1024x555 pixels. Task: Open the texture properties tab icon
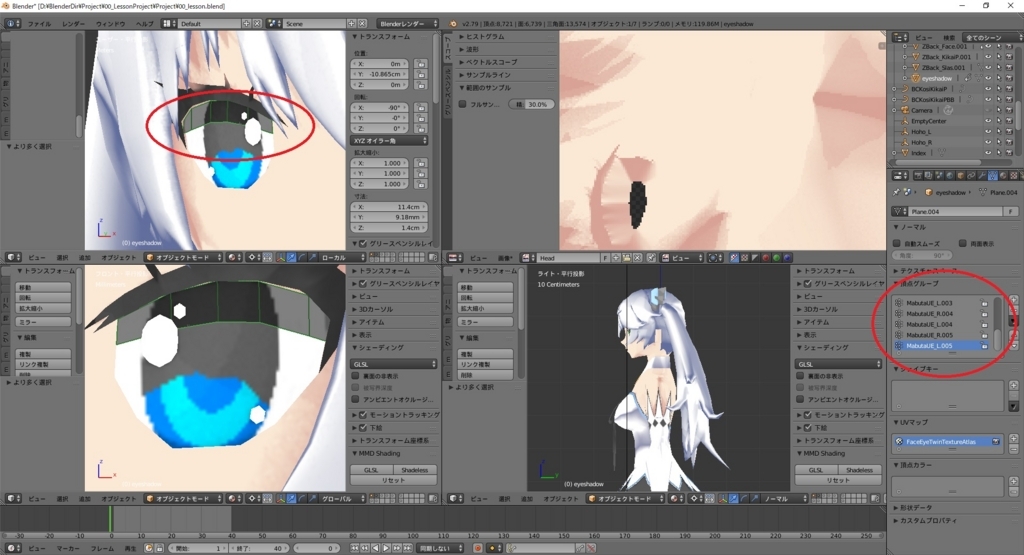(x=1014, y=176)
